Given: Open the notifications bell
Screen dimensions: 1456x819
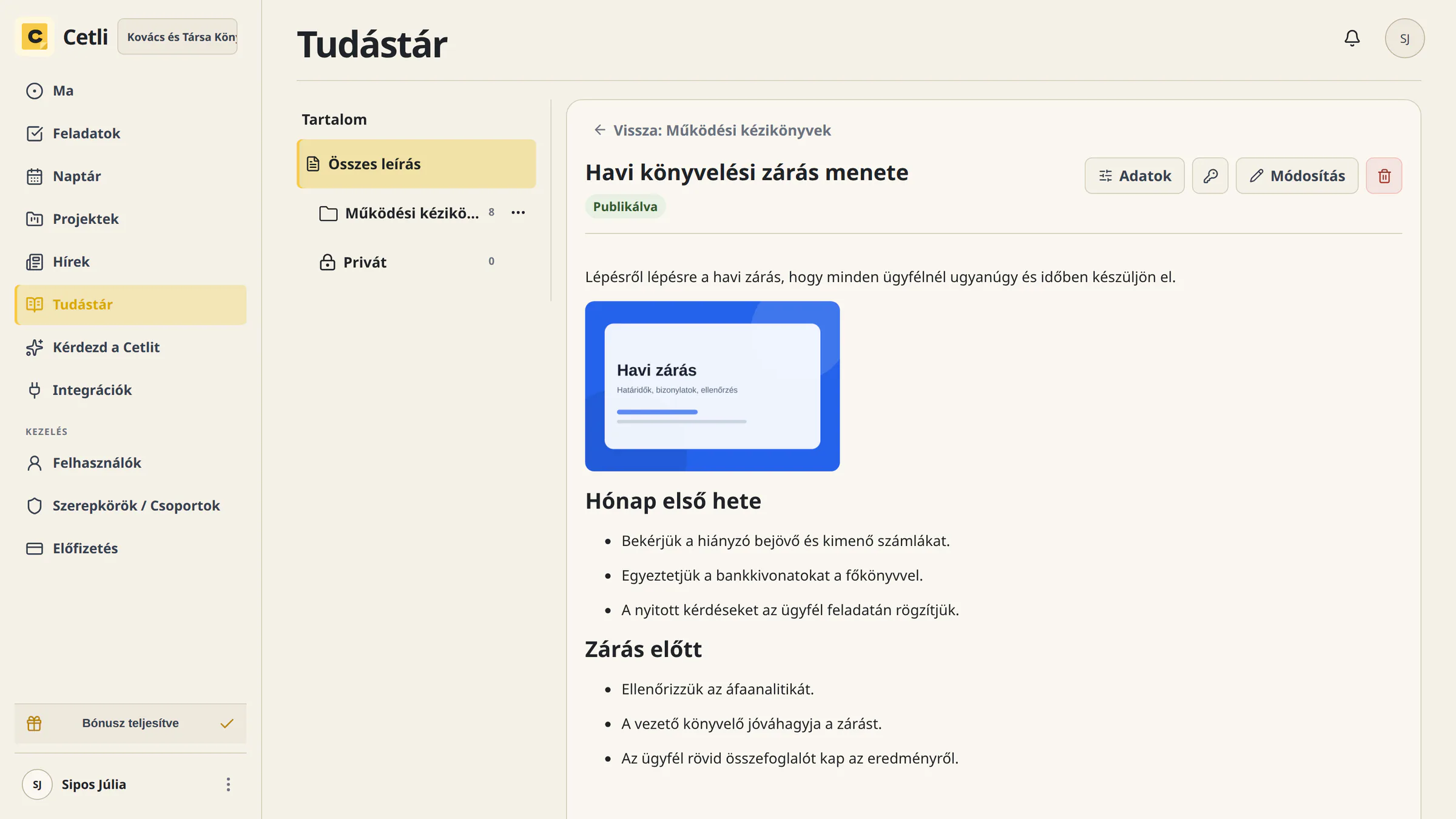Looking at the screenshot, I should click(x=1352, y=38).
